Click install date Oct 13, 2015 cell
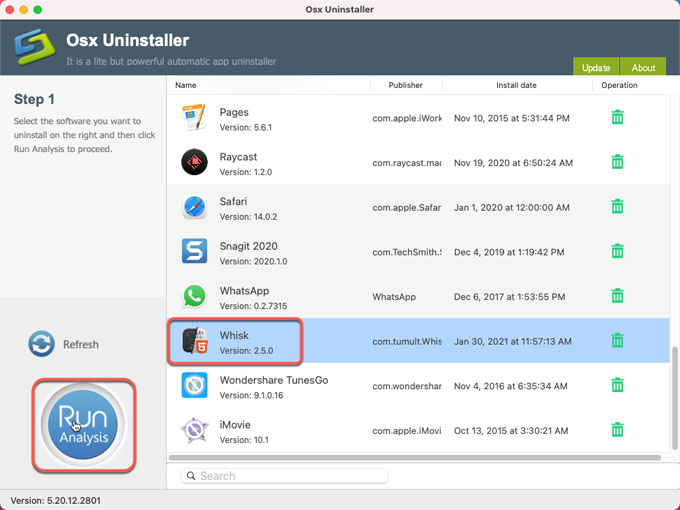 pos(511,431)
